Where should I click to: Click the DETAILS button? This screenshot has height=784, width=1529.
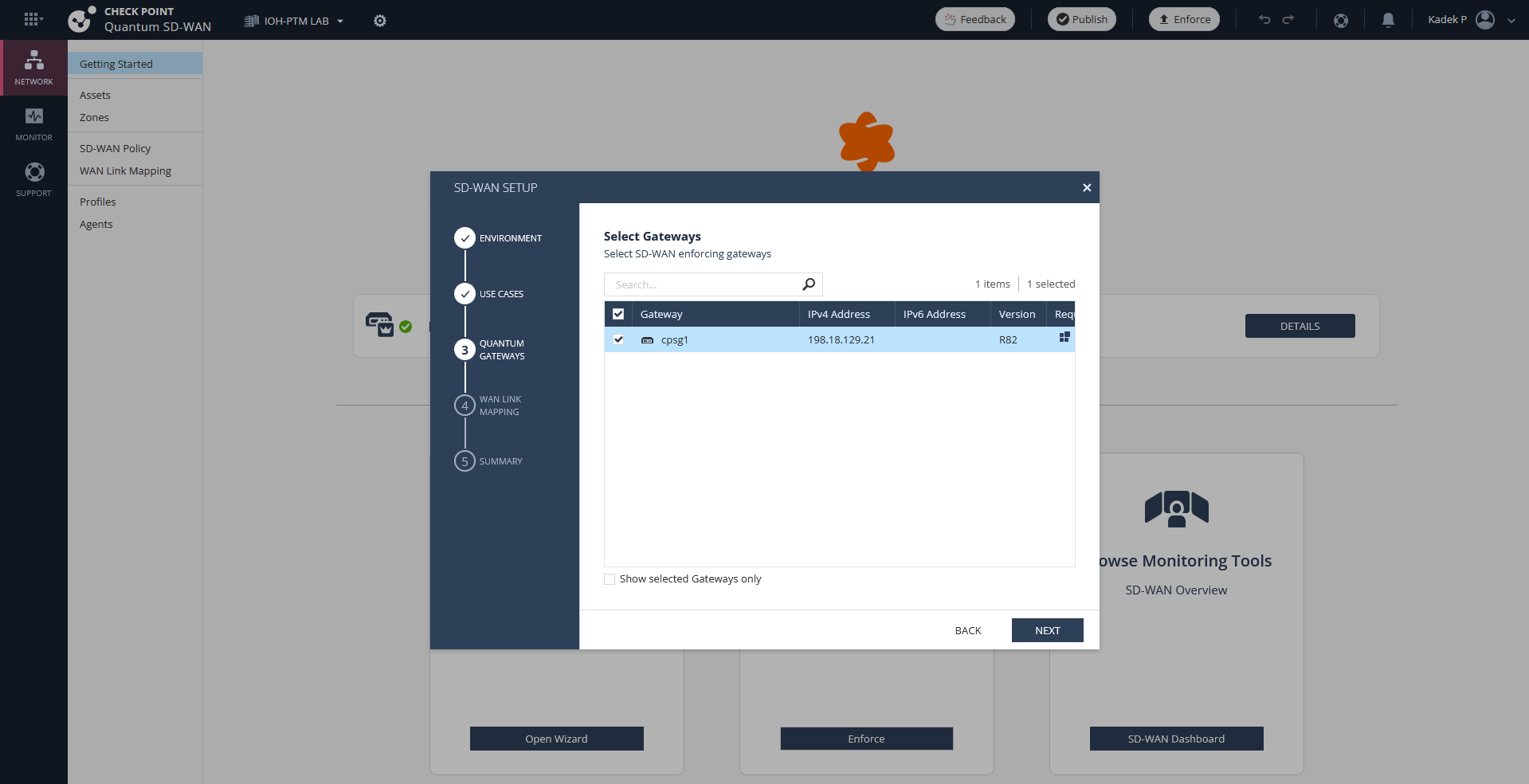pos(1300,326)
